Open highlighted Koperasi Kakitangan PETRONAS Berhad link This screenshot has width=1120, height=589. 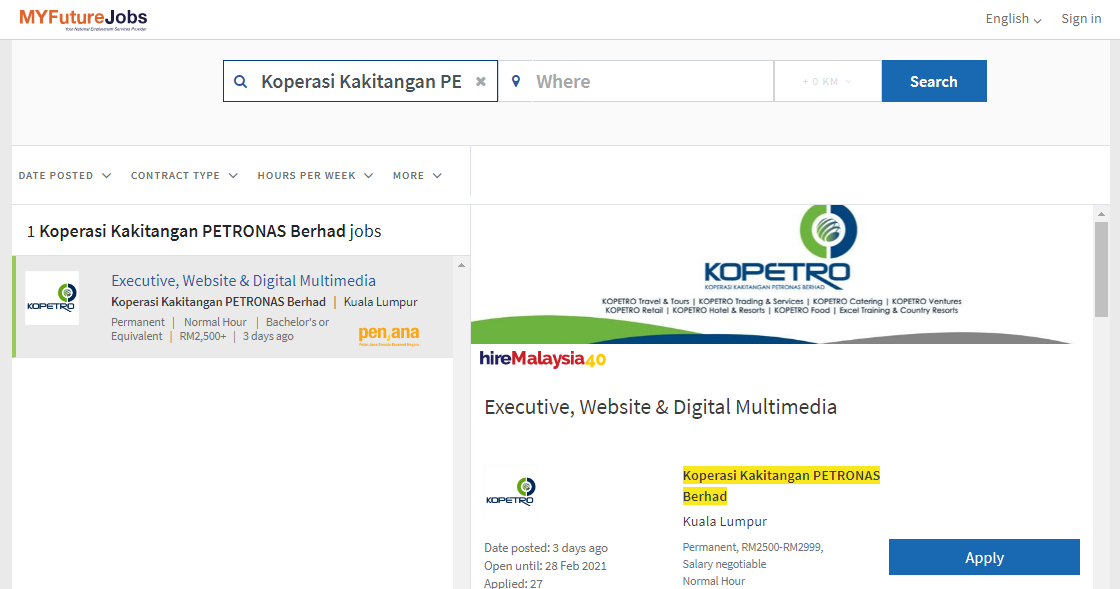(x=781, y=485)
